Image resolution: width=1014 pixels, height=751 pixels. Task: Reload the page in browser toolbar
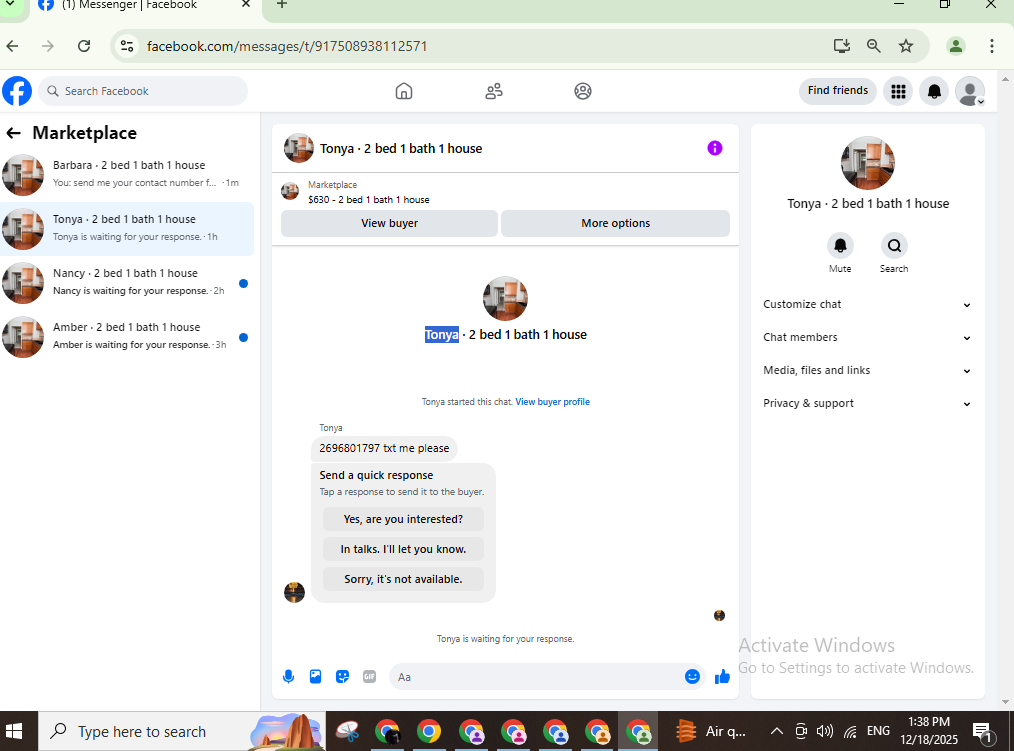(x=84, y=46)
